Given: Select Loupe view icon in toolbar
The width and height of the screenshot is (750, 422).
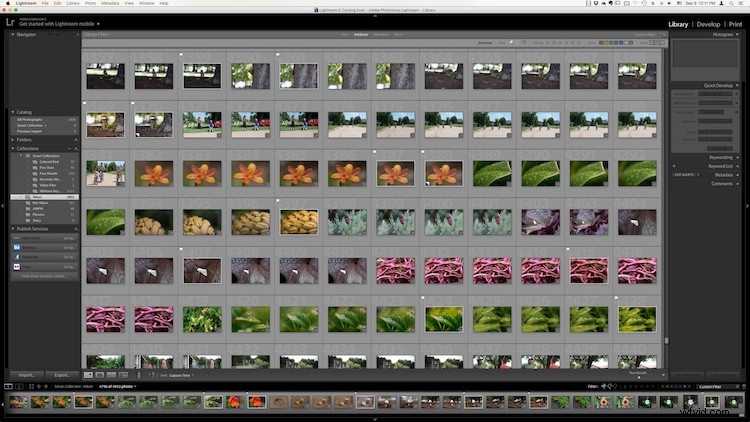Looking at the screenshot, I should coord(100,375).
